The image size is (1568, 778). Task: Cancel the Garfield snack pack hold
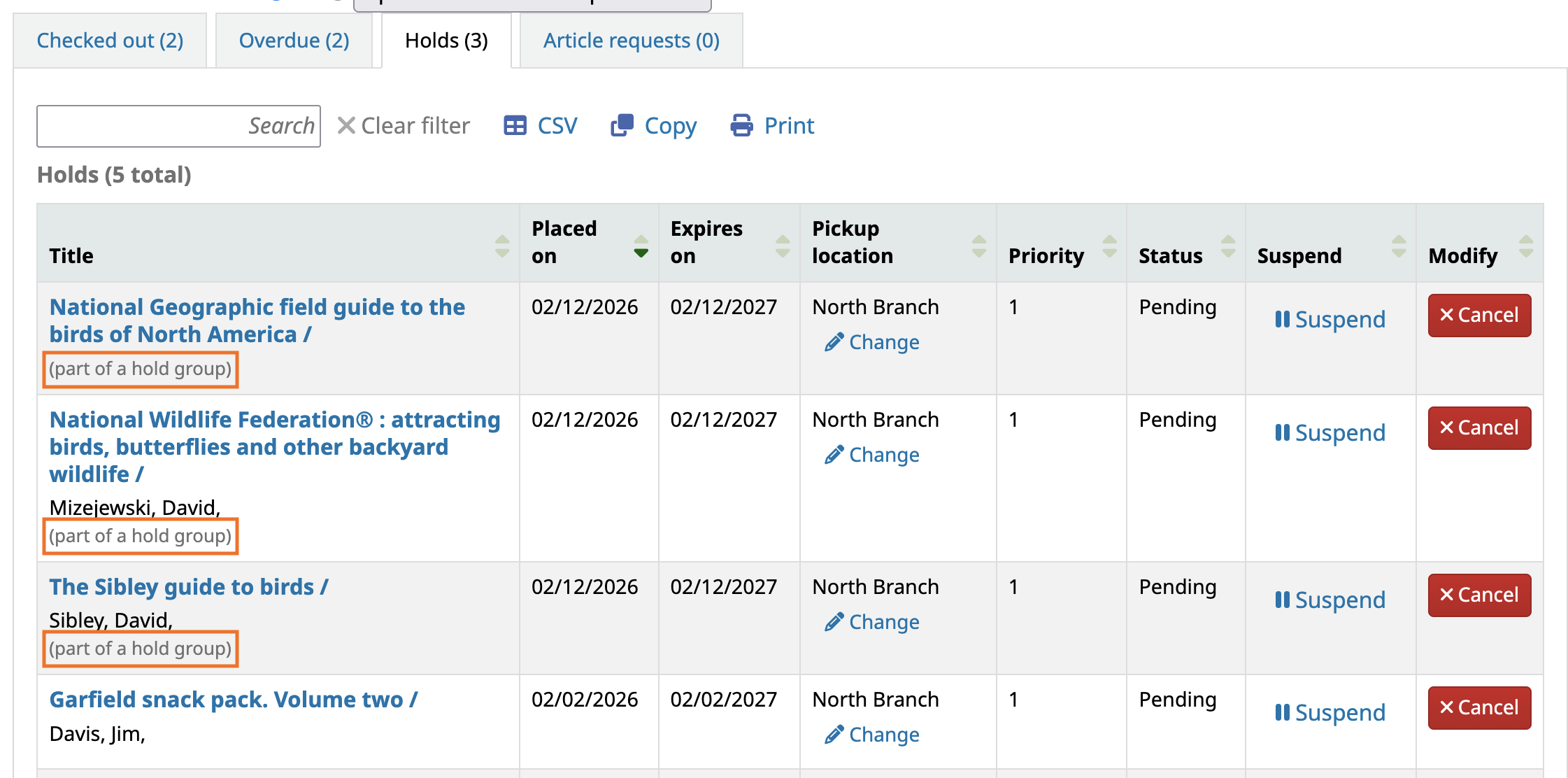click(1479, 707)
